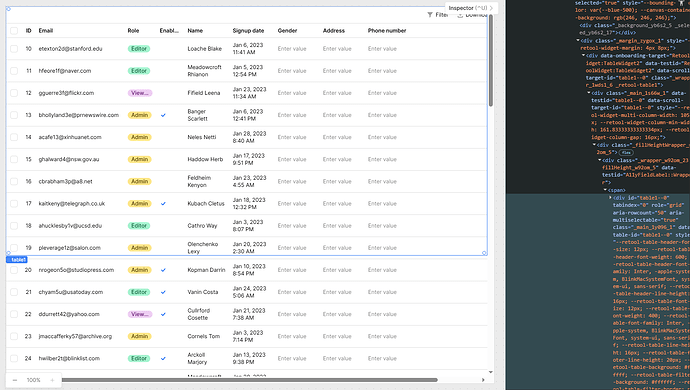
Task: Check the row checkbox for ID 18
Action: pos(14,226)
